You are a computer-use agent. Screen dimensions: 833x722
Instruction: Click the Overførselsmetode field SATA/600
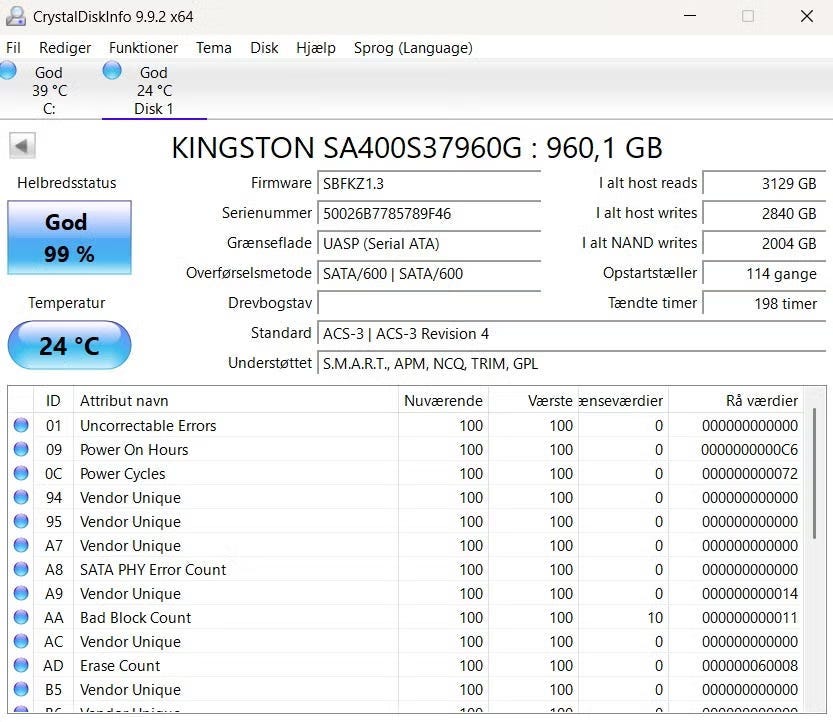(x=429, y=274)
